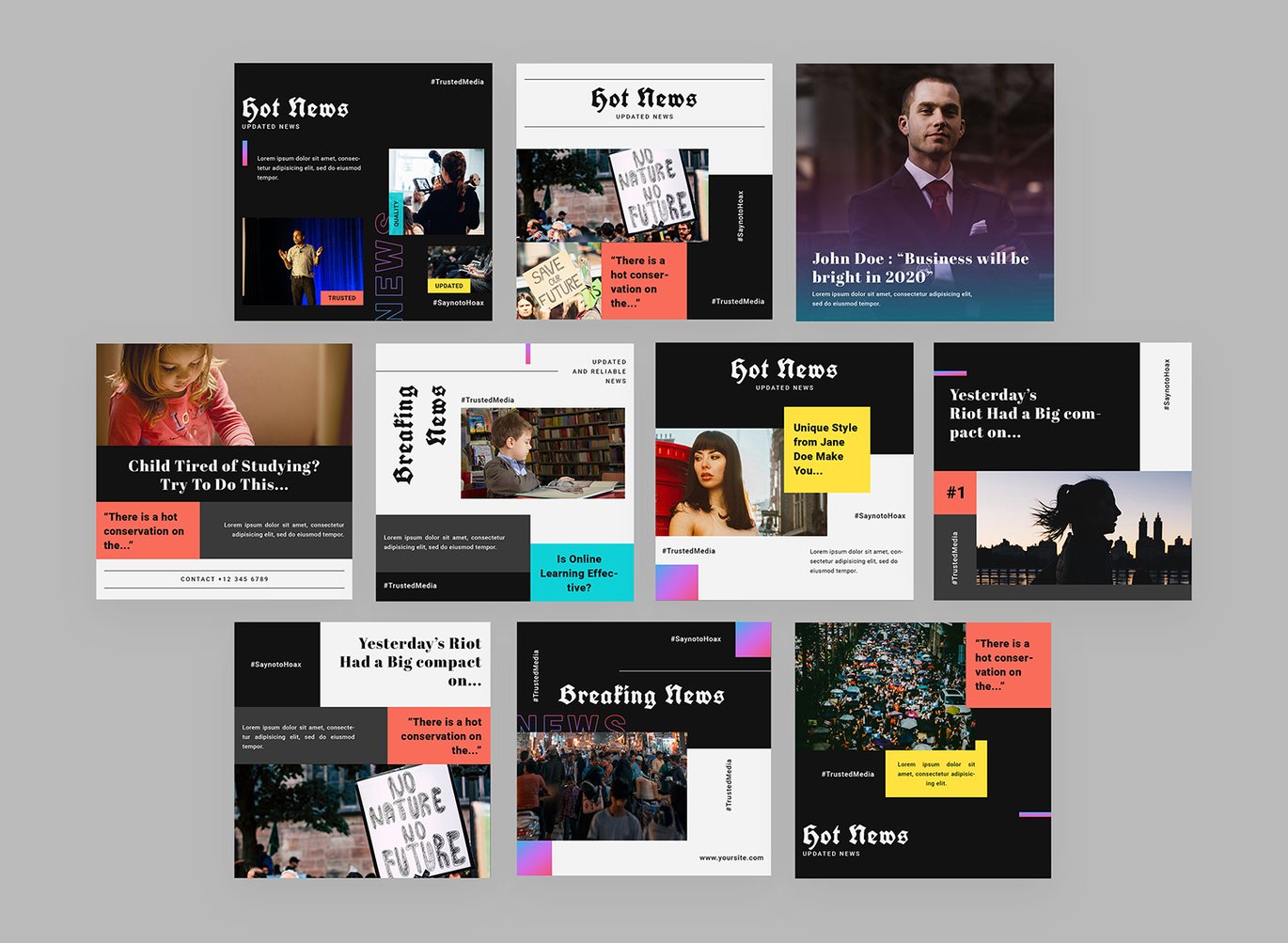Select lorem ipsum text below boy reading photo
Image resolution: width=1288 pixels, height=943 pixels.
(444, 542)
